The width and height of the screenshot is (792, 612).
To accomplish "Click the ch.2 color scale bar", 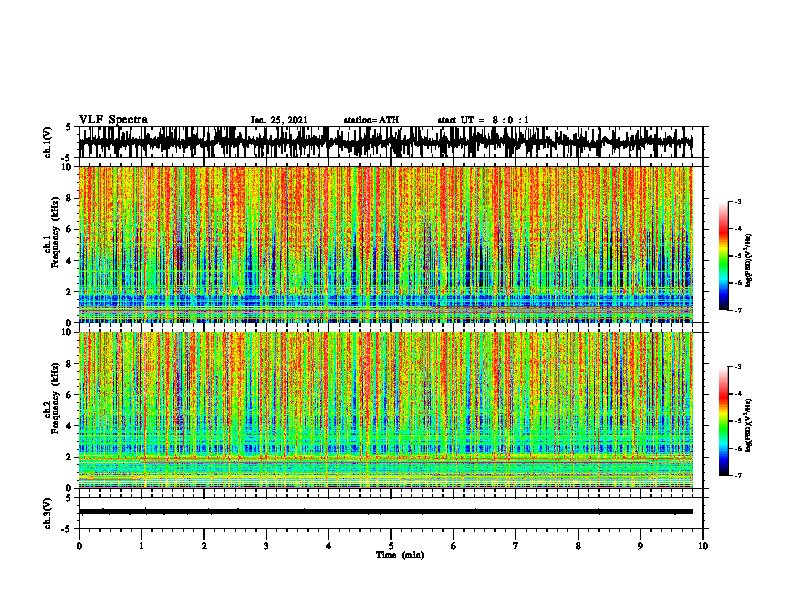I will 724,421.
